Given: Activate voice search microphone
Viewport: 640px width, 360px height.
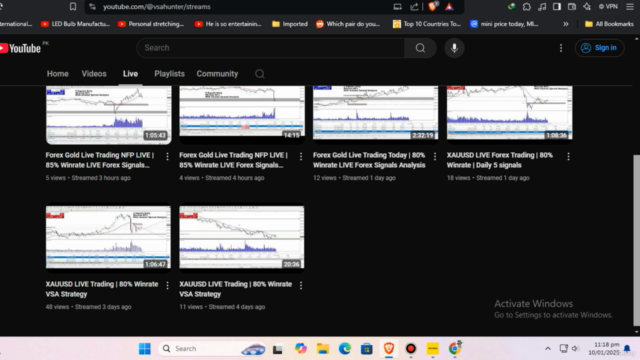Looking at the screenshot, I should (x=454, y=48).
